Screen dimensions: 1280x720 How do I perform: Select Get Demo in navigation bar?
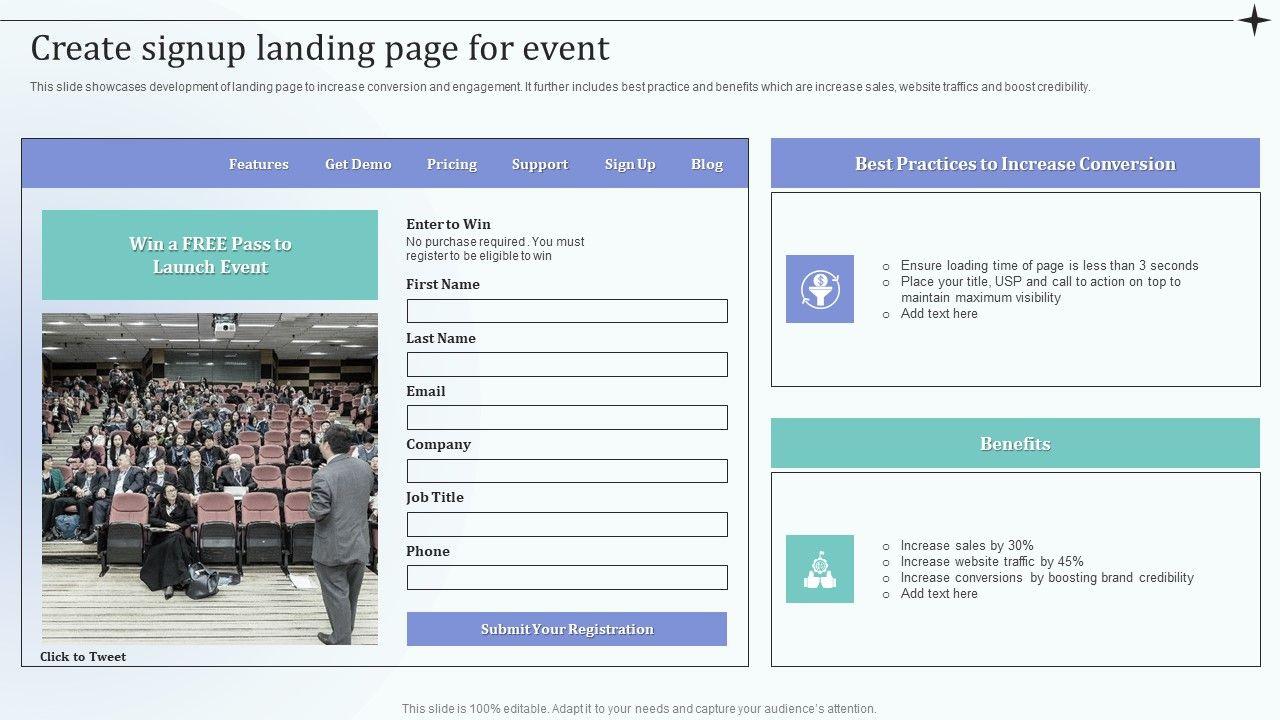coord(358,164)
